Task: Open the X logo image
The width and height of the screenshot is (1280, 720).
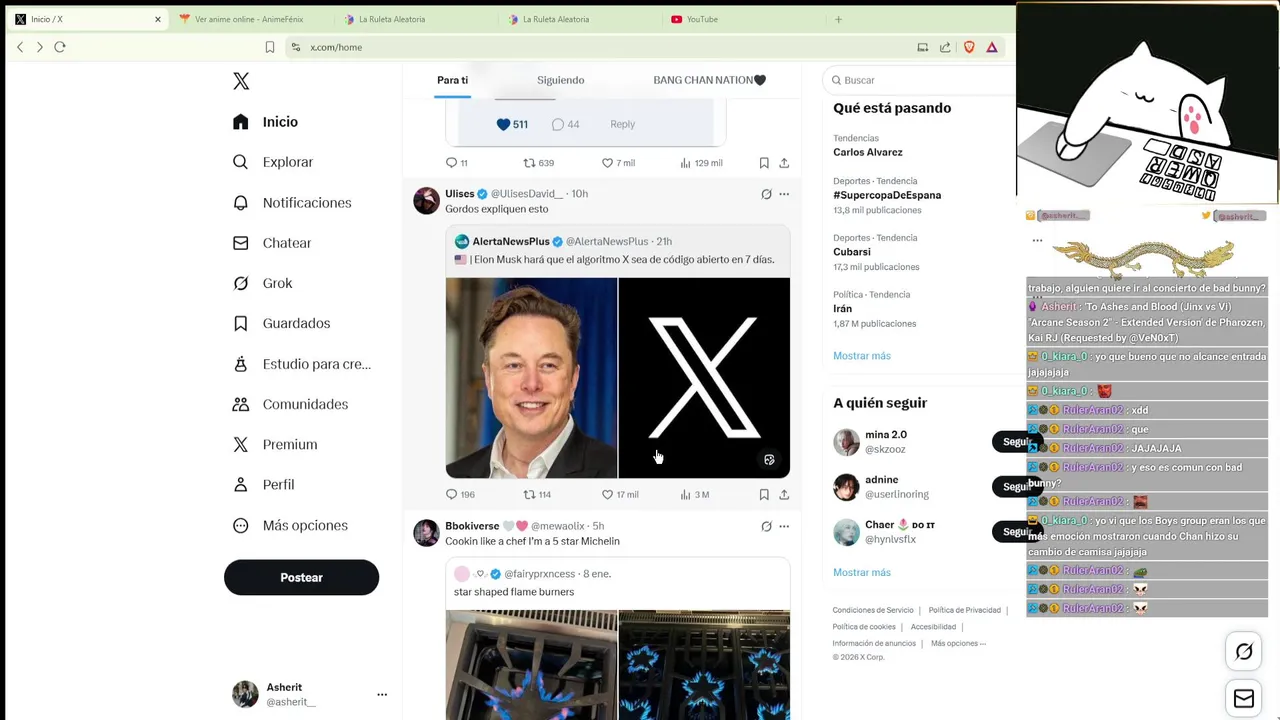Action: coord(704,378)
